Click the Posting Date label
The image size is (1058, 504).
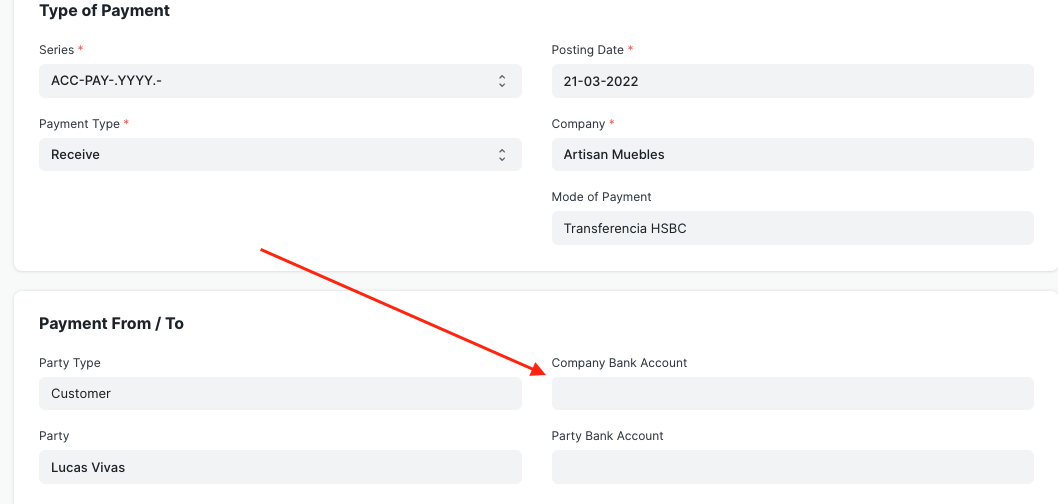pos(587,50)
